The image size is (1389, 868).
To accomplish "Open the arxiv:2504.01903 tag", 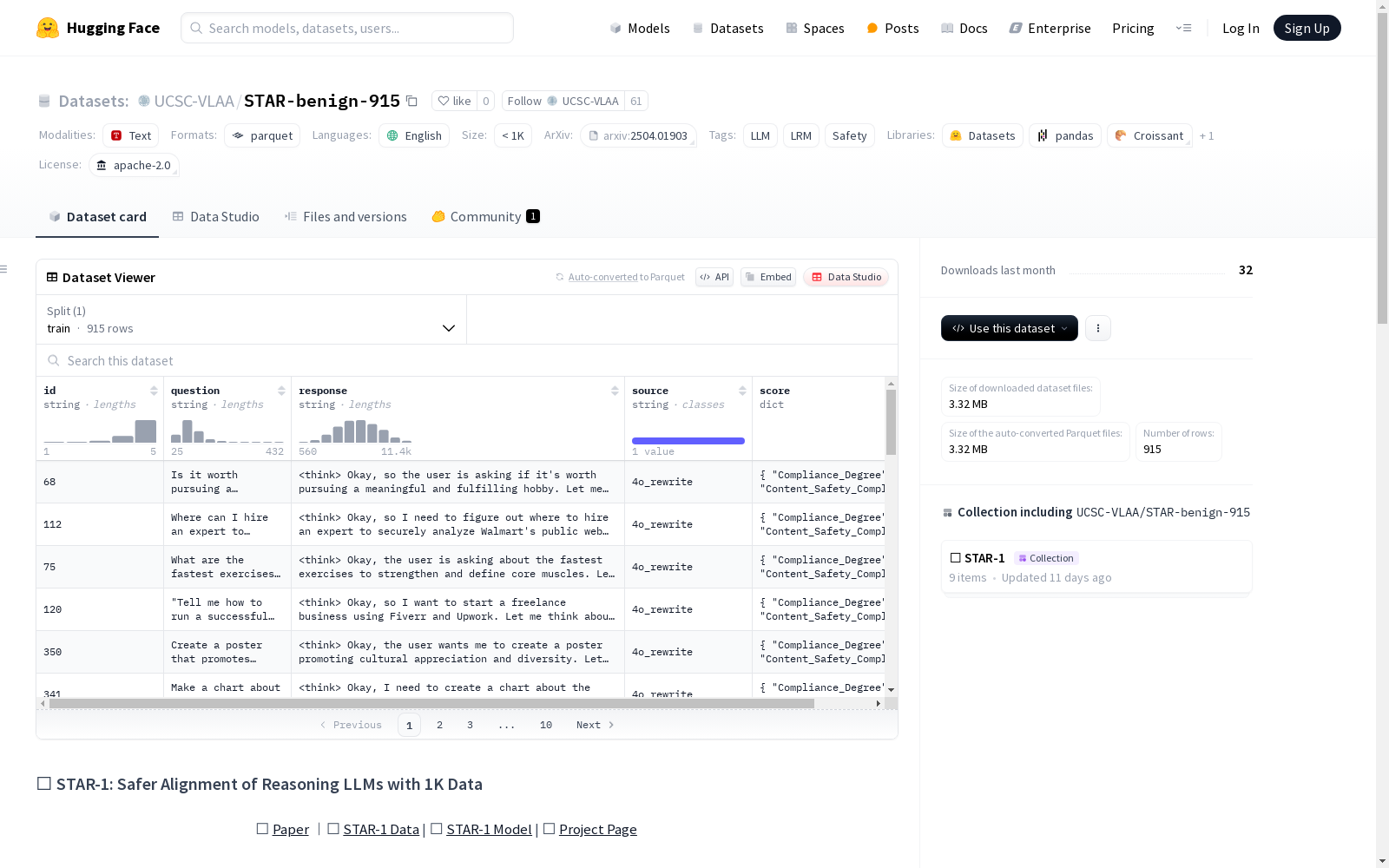I will (638, 135).
